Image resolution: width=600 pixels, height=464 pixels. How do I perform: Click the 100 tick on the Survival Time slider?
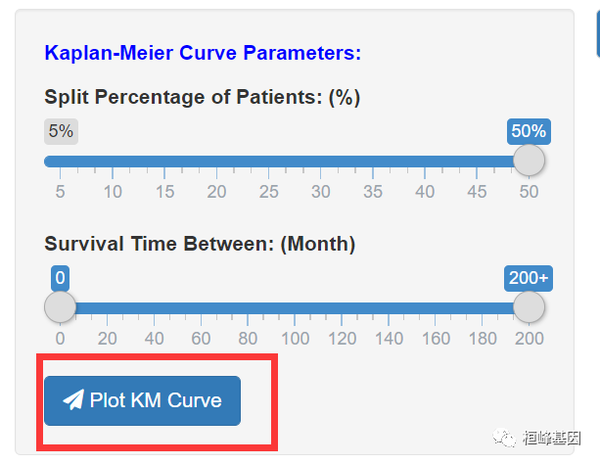[294, 308]
